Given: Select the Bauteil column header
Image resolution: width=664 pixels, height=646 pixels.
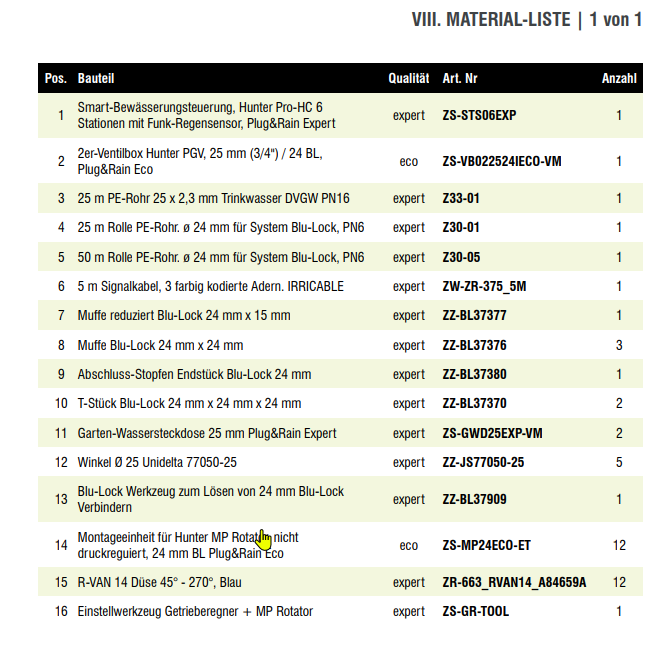Looking at the screenshot, I should pyautogui.click(x=96, y=78).
